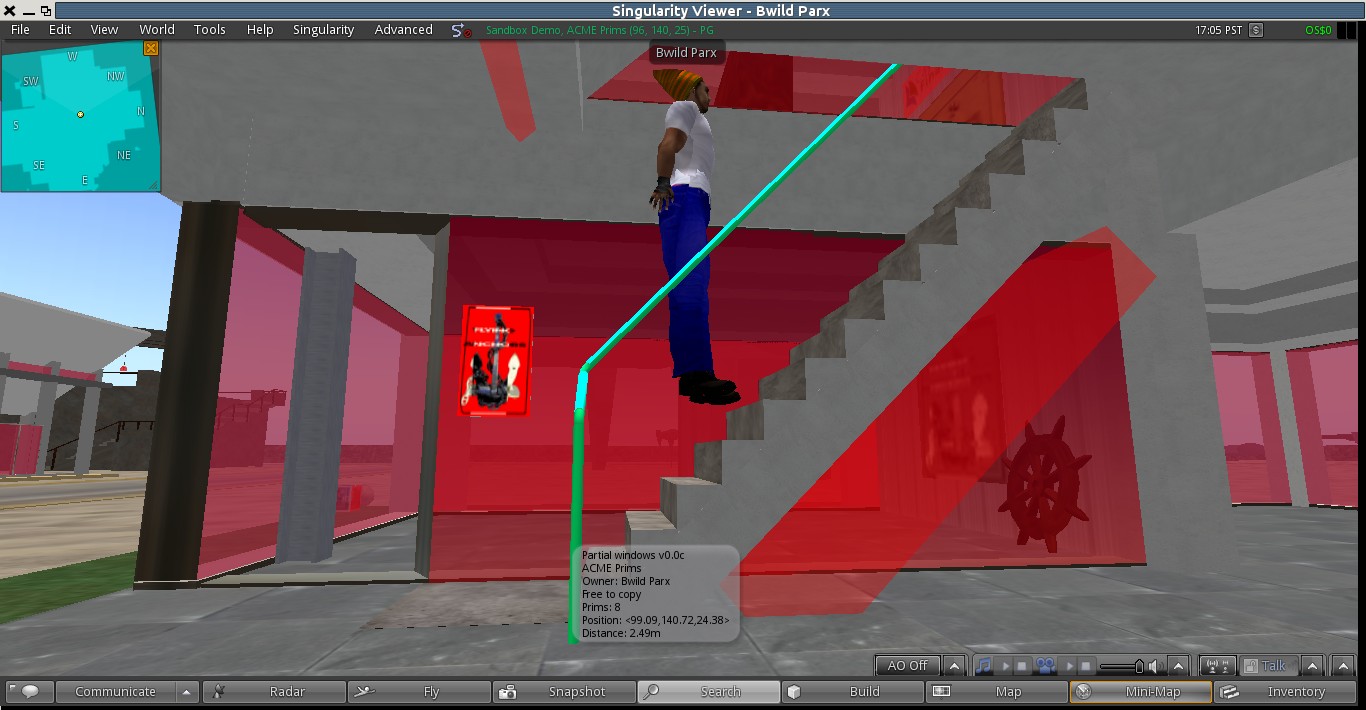This screenshot has width=1366, height=710.
Task: Stop the music stream
Action: tap(1022, 666)
